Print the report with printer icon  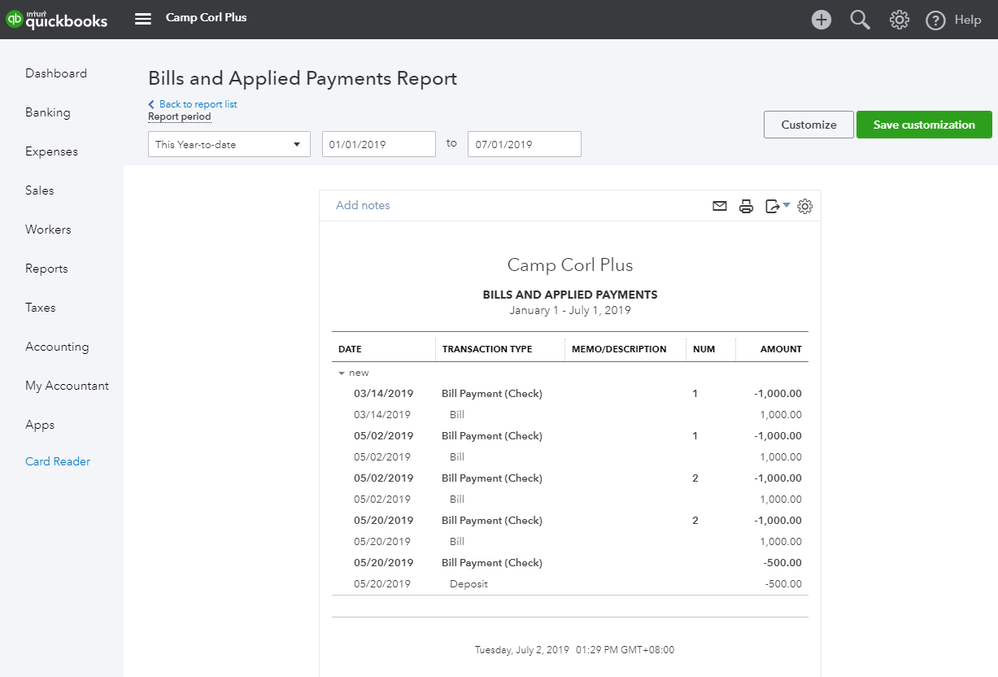746,206
